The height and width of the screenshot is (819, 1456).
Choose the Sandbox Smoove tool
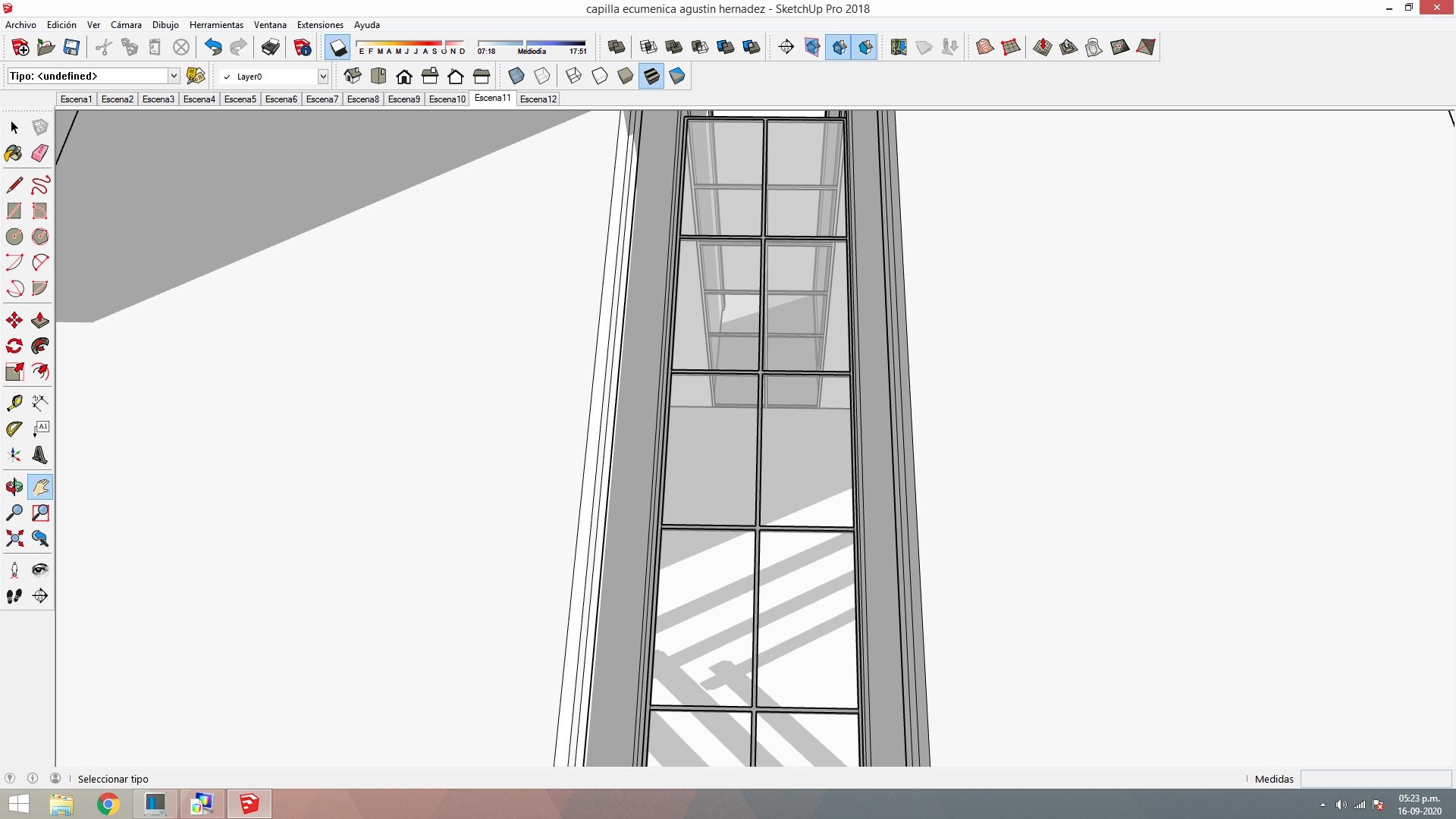click(1042, 47)
